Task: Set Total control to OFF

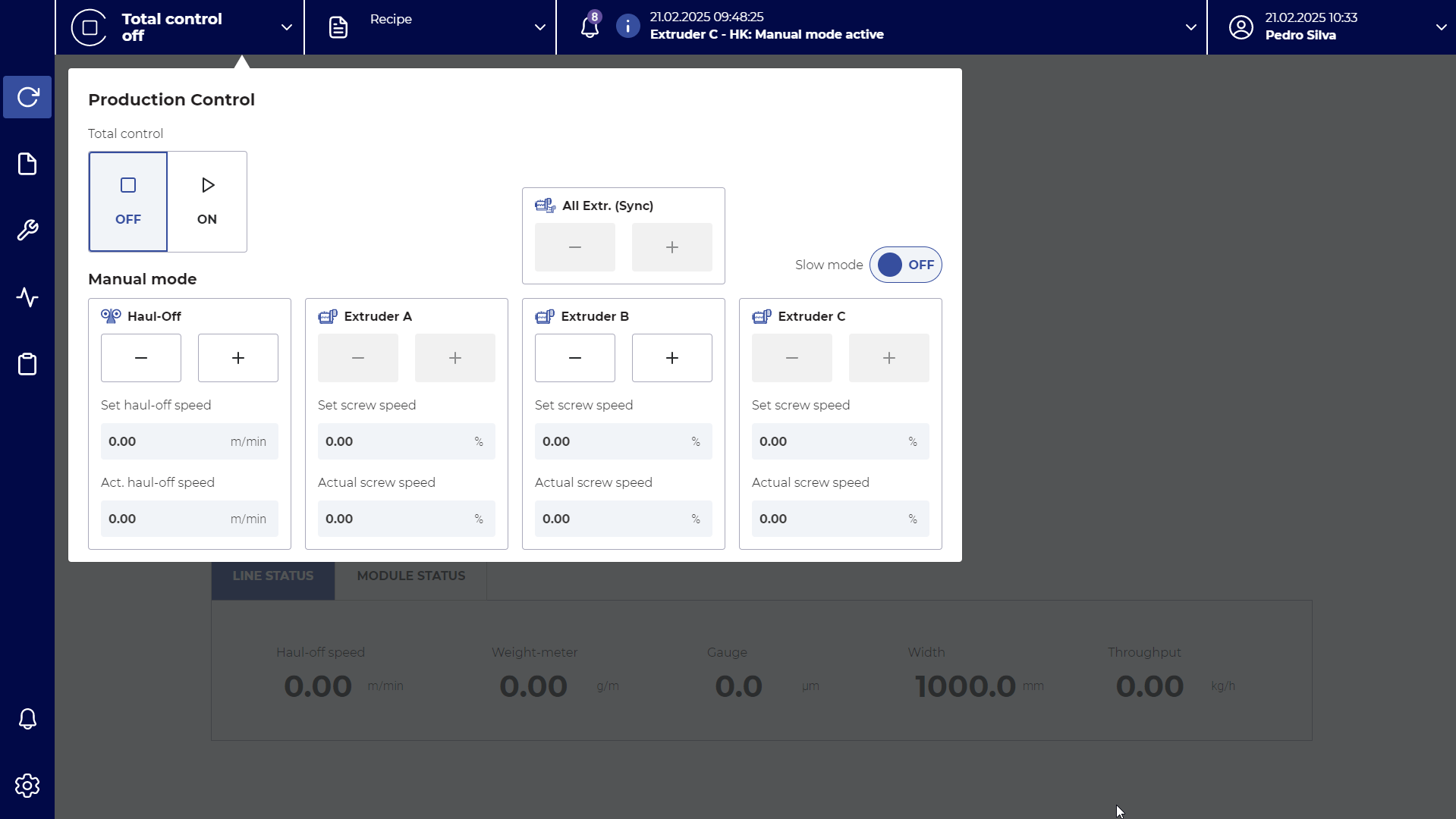Action: tap(128, 202)
